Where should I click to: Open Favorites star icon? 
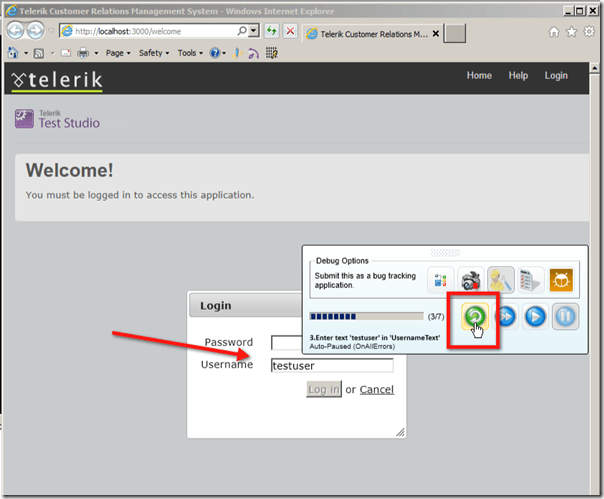(x=572, y=32)
